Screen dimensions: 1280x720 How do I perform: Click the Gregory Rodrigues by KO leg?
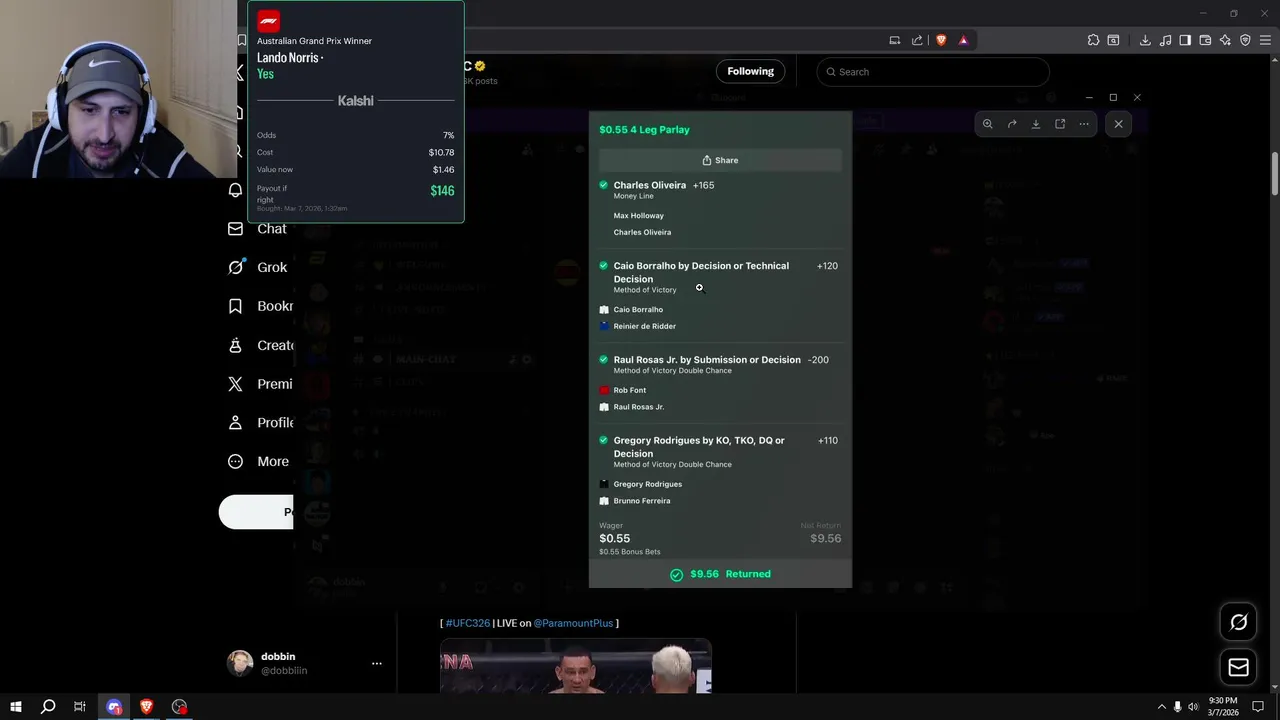point(699,446)
